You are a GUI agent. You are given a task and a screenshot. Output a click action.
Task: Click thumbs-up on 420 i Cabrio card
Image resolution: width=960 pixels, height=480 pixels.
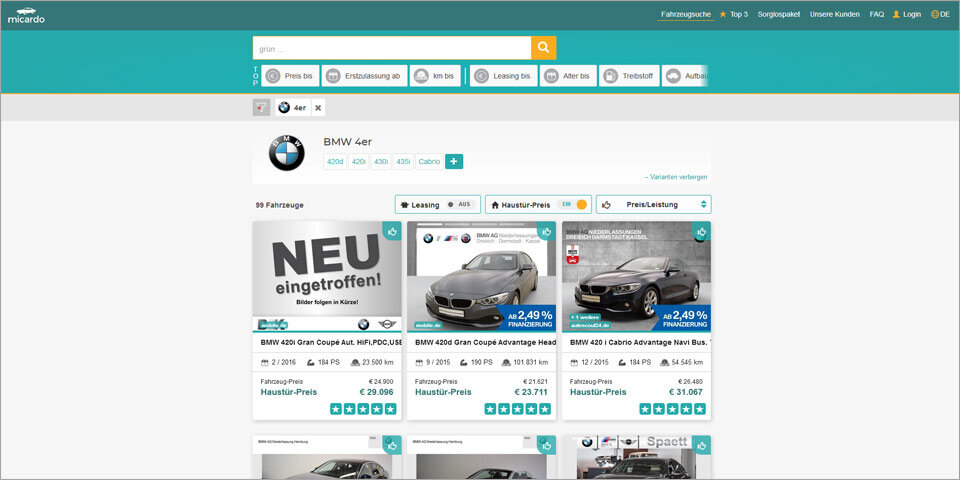coord(702,231)
